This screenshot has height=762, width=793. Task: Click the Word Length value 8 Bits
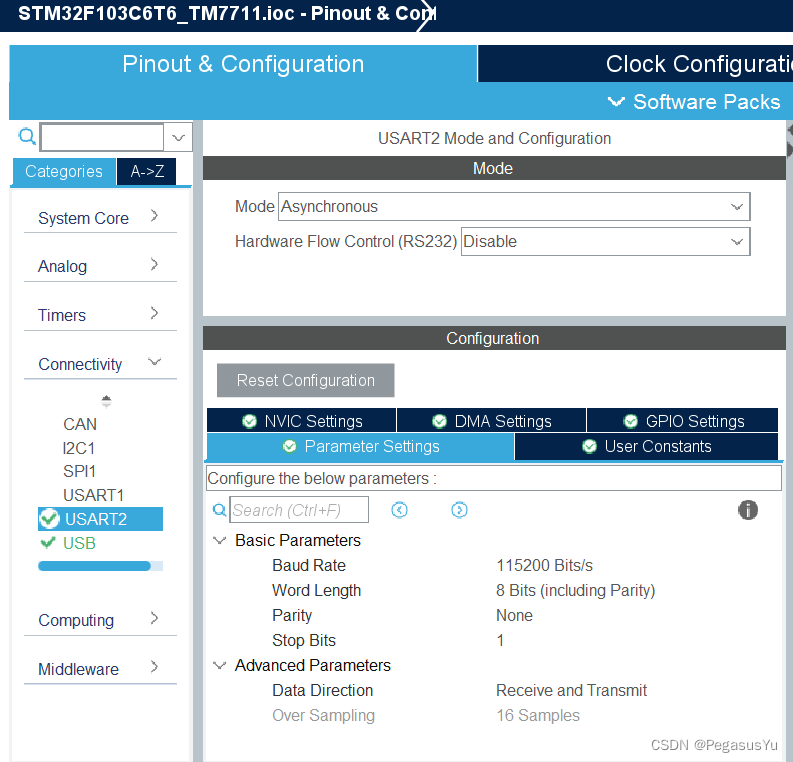pos(576,590)
